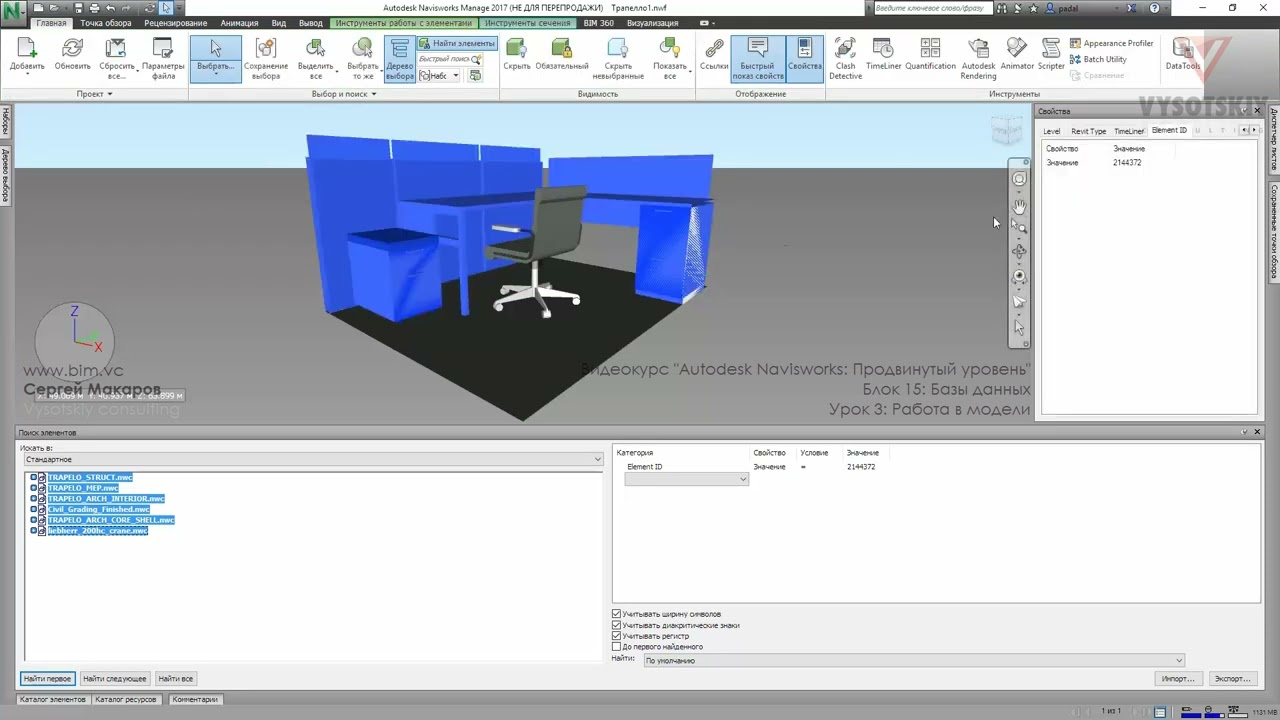Click the Экспорт... button
This screenshot has width=1280, height=720.
[x=1232, y=679]
